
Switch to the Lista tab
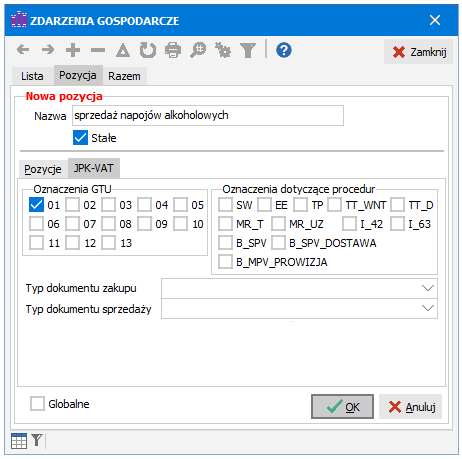click(32, 76)
